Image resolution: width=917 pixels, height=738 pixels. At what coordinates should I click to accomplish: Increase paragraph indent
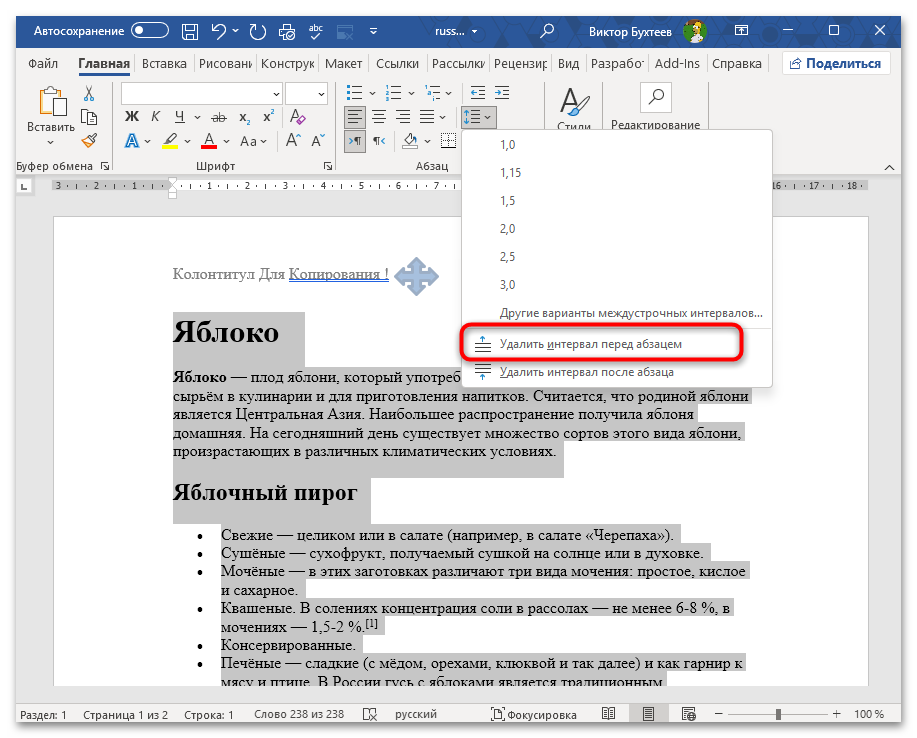(x=502, y=92)
